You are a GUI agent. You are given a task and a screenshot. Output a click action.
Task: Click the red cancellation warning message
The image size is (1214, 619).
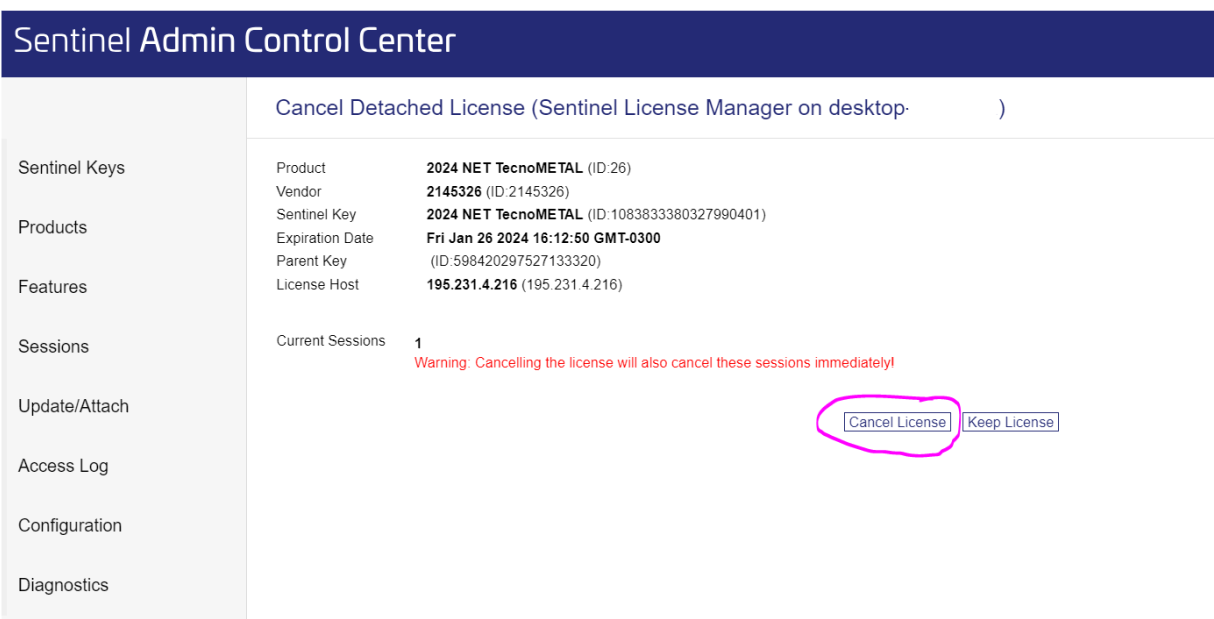pyautogui.click(x=654, y=362)
